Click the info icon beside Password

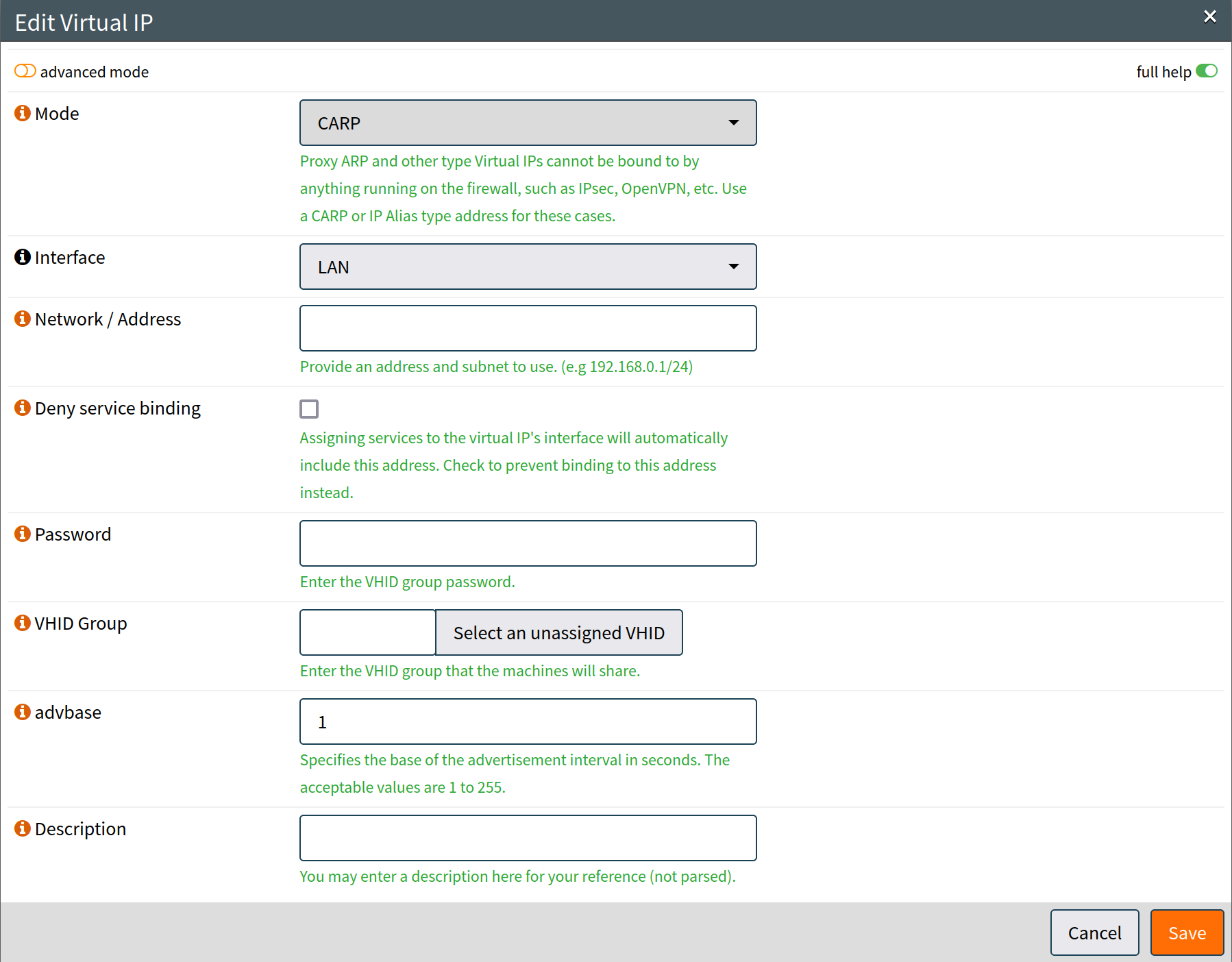click(x=22, y=534)
